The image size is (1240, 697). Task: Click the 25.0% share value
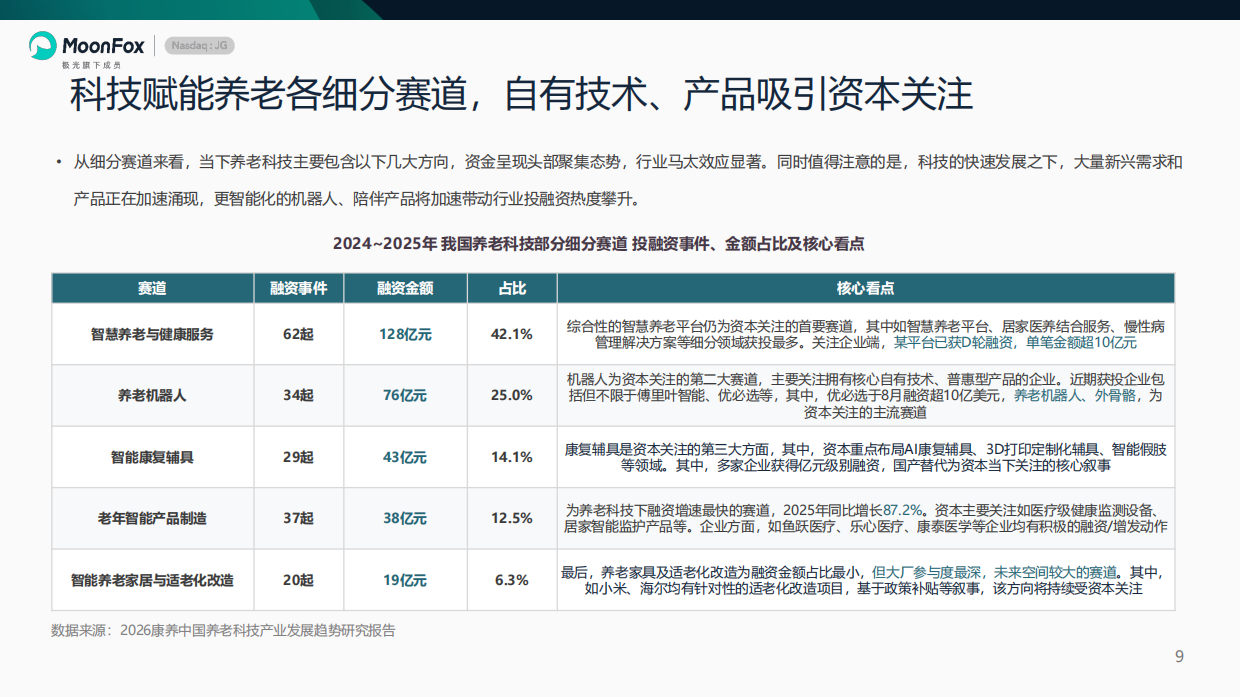[512, 395]
